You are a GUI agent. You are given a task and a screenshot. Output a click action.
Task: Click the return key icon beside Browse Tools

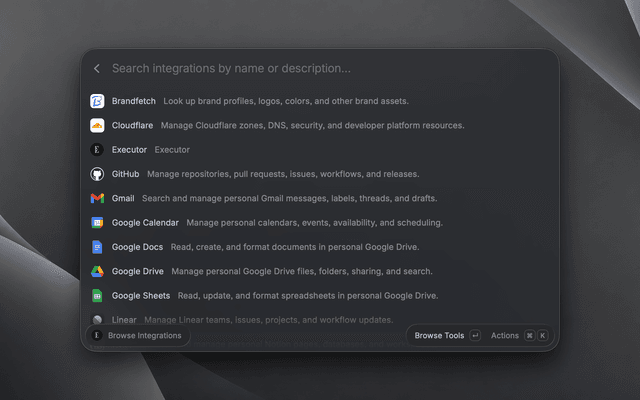[475, 336]
